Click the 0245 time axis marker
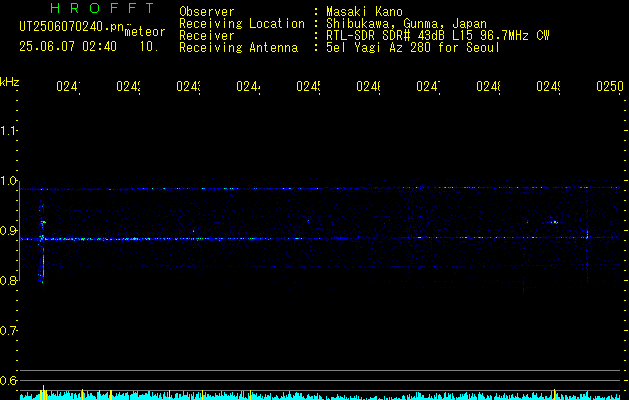The height and width of the screenshot is (400, 629). [x=308, y=86]
